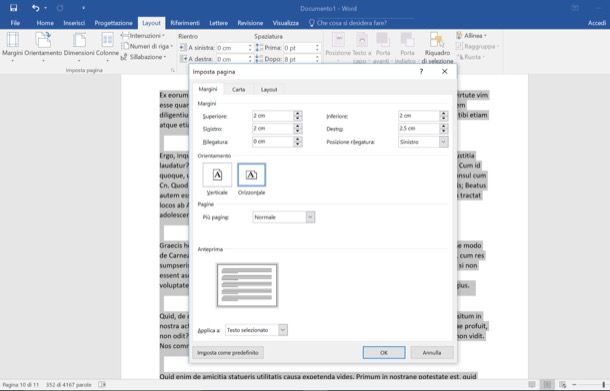Click the proofing icon in status bar
Image resolution: width=610 pixels, height=391 pixels.
102,385
